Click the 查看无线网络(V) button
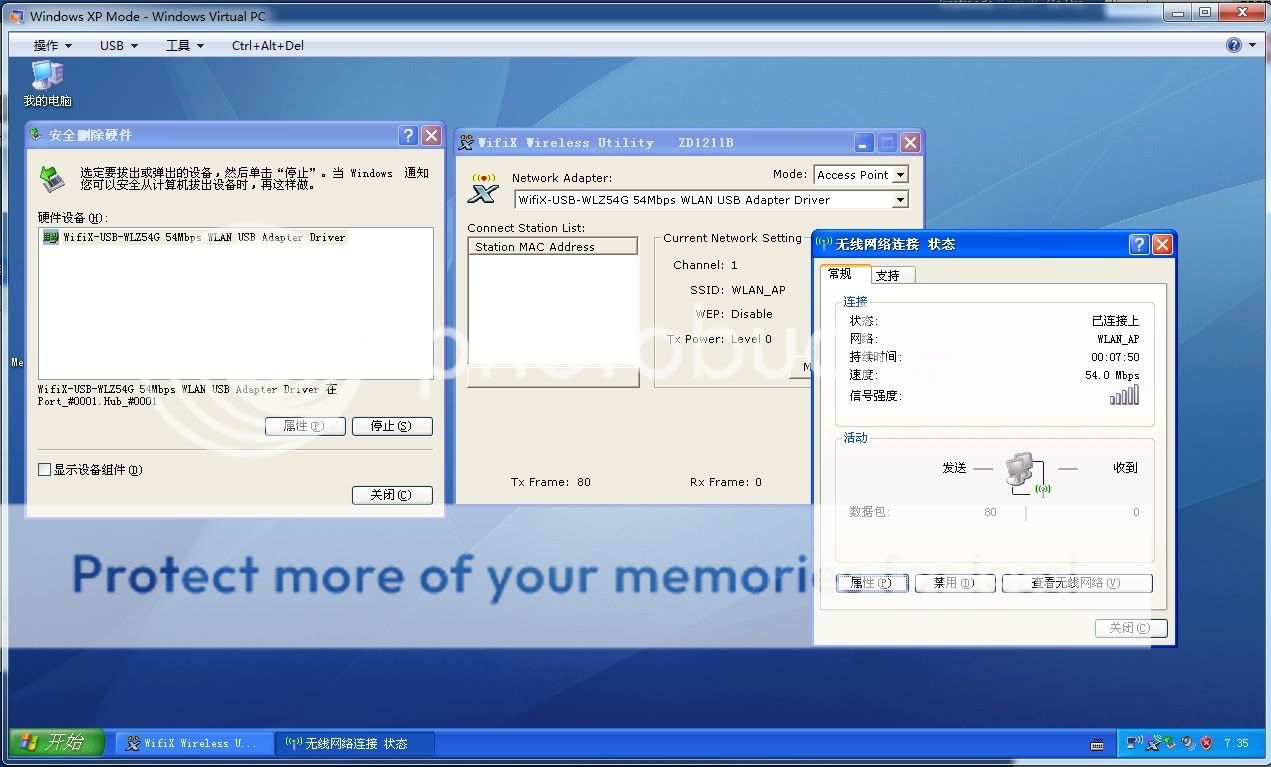Screen dimensions: 1271x767 click(1077, 583)
